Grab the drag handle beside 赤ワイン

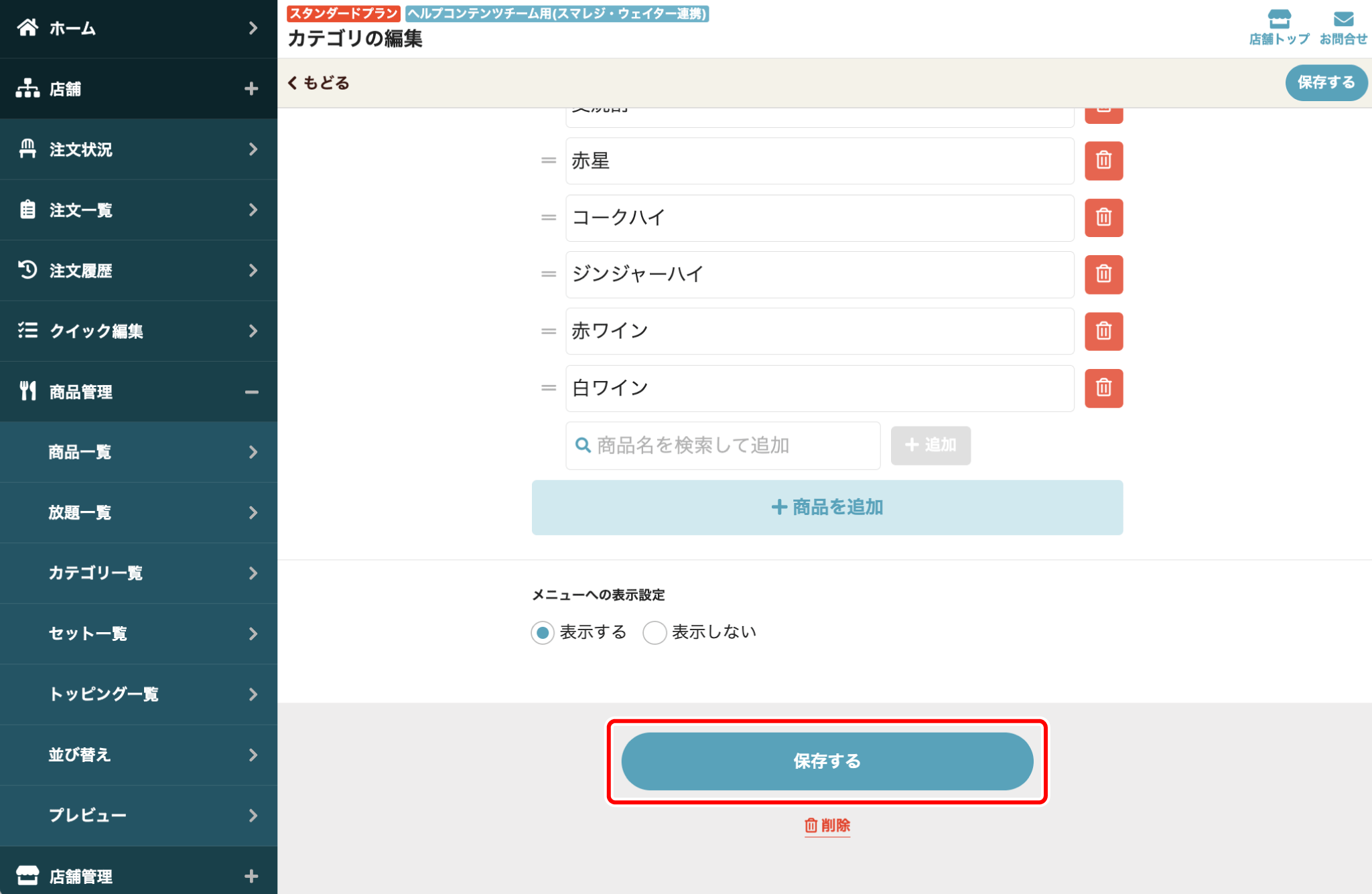(x=549, y=331)
